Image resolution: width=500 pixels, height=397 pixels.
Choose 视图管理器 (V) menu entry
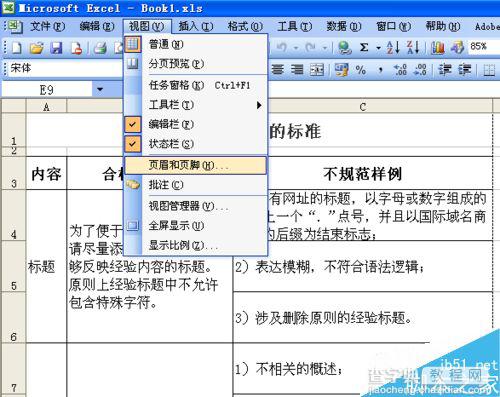pyautogui.click(x=196, y=206)
